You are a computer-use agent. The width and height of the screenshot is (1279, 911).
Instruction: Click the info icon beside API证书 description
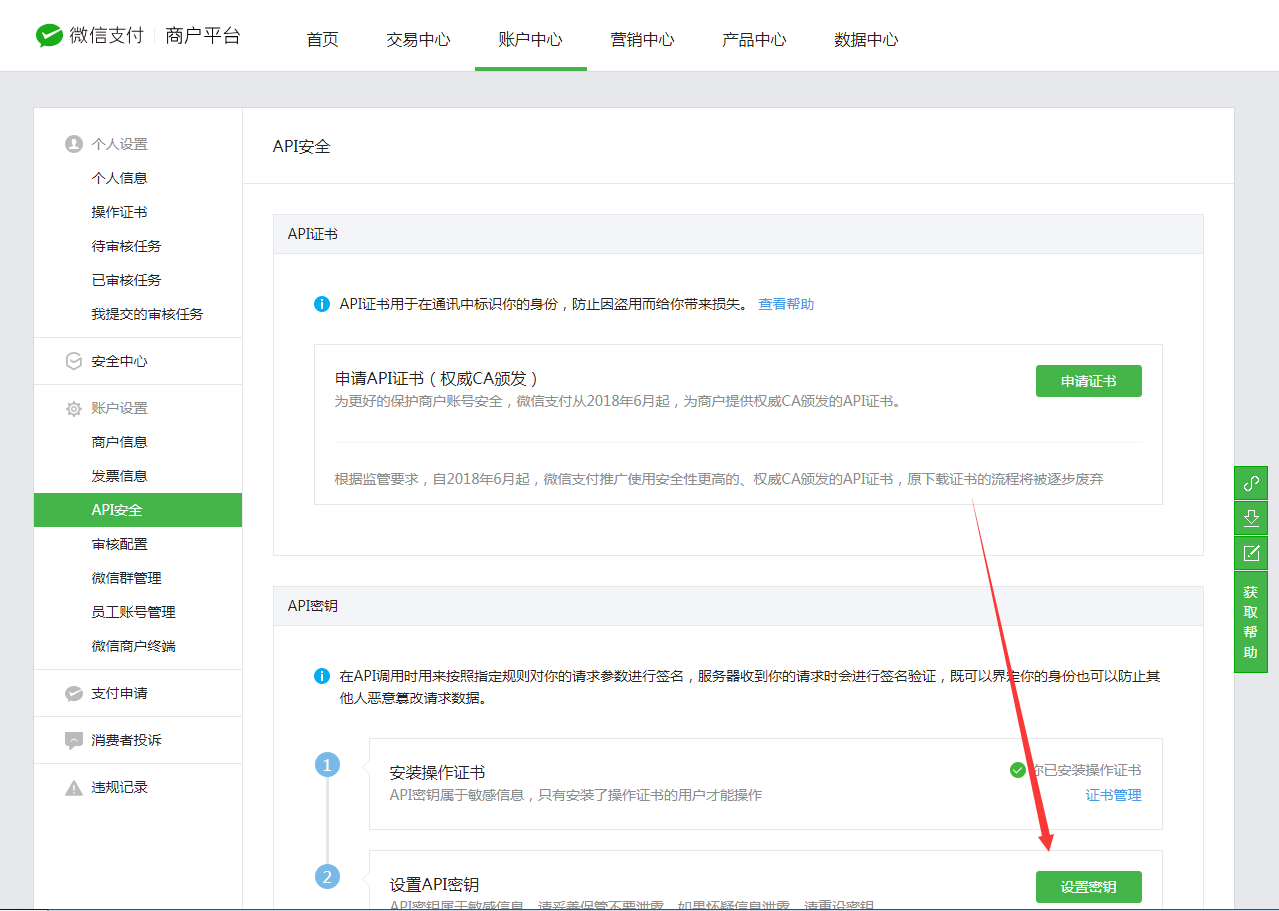tap(322, 304)
